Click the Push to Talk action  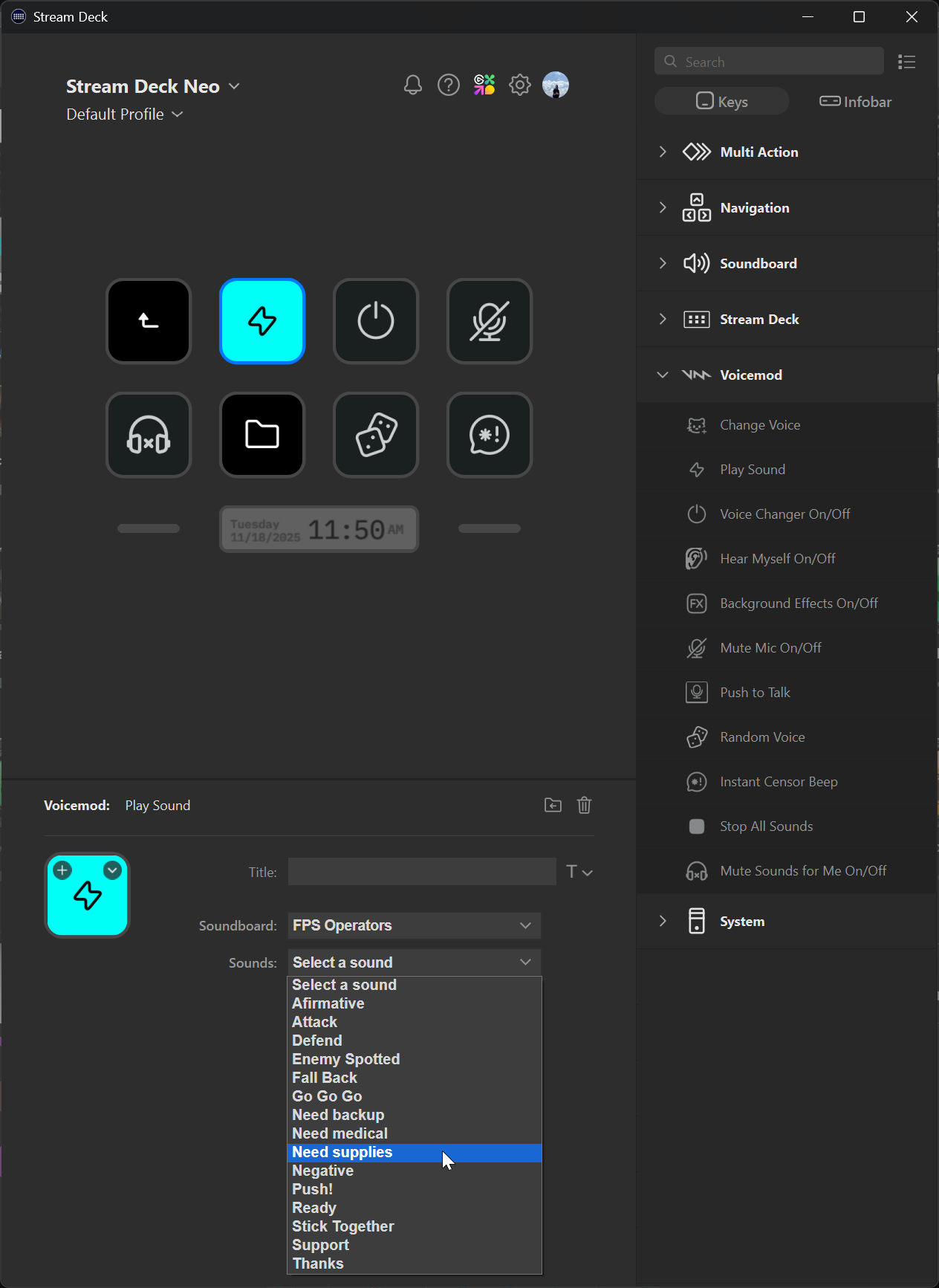pos(787,693)
